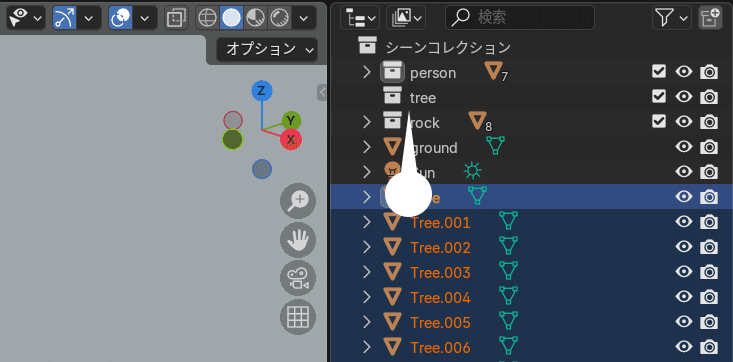Click the ground mesh data icon
Screen dimensions: 733x362
(x=496, y=146)
